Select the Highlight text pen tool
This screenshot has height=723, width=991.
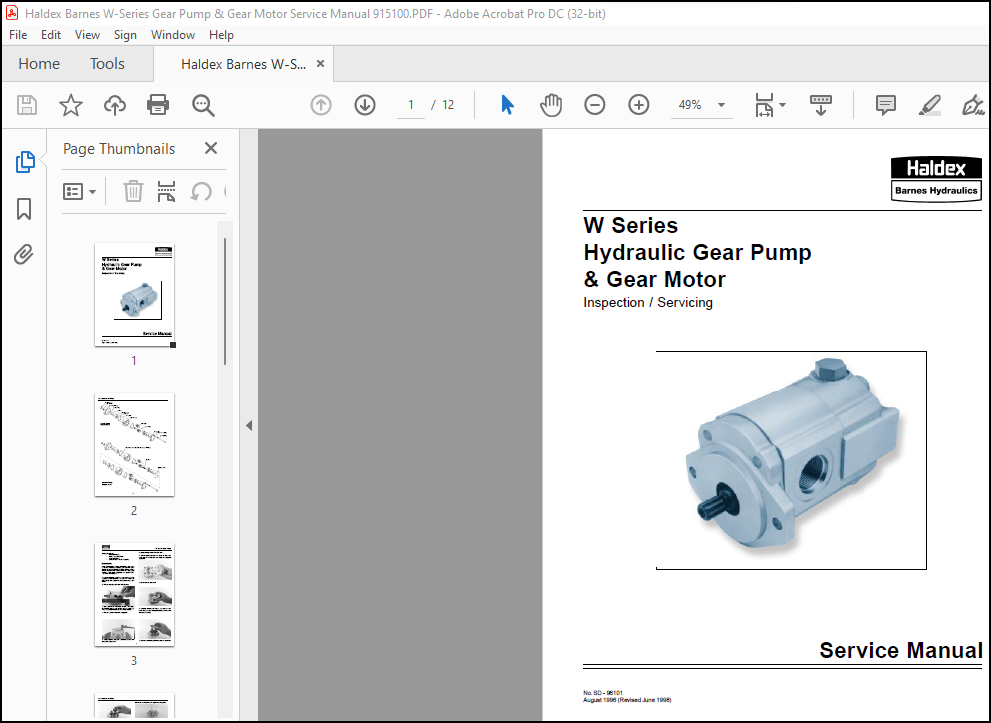click(x=929, y=105)
